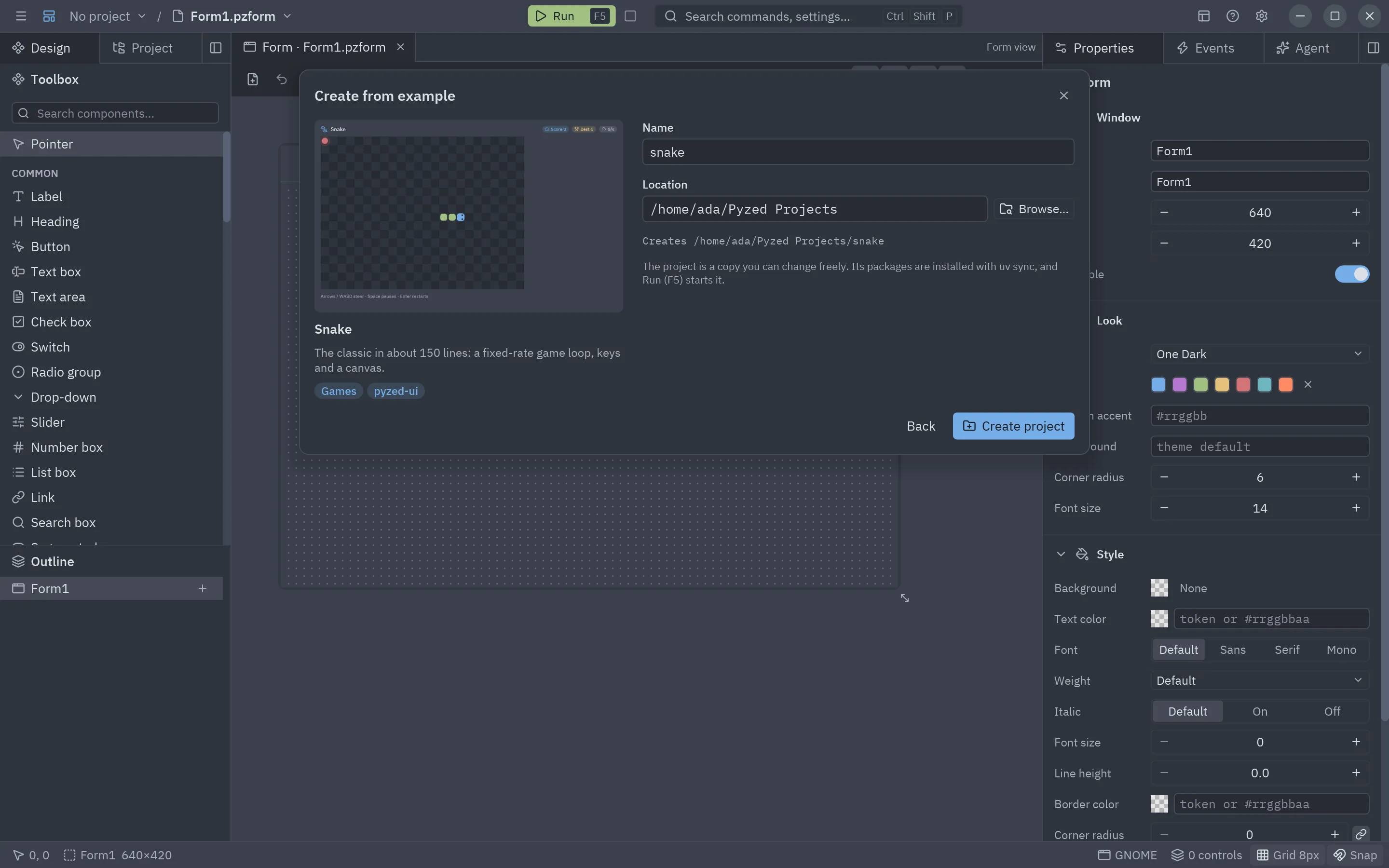
Task: Click the new form file icon in toolbar
Action: click(253, 79)
